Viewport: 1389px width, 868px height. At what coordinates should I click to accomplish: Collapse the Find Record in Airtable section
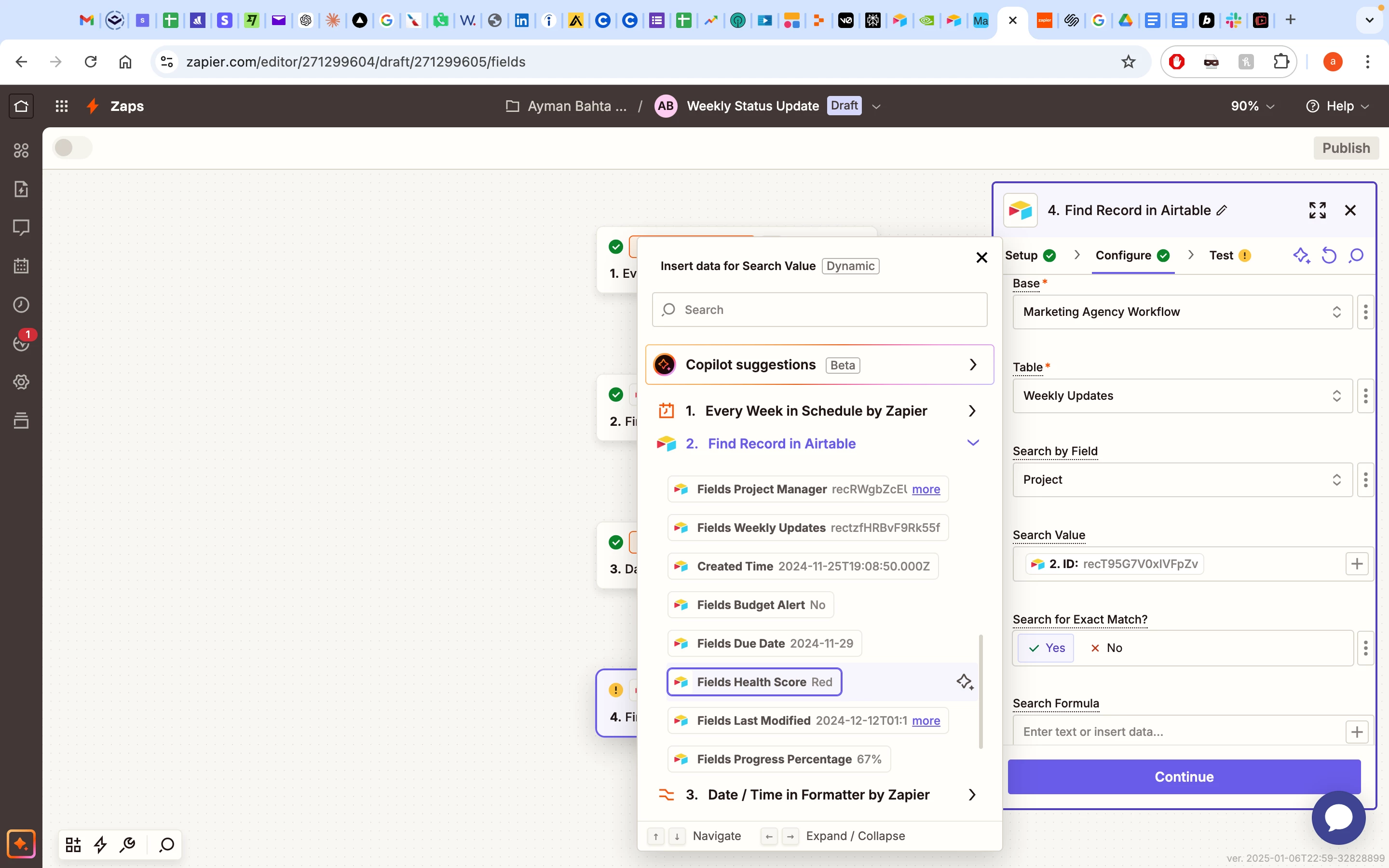tap(972, 443)
